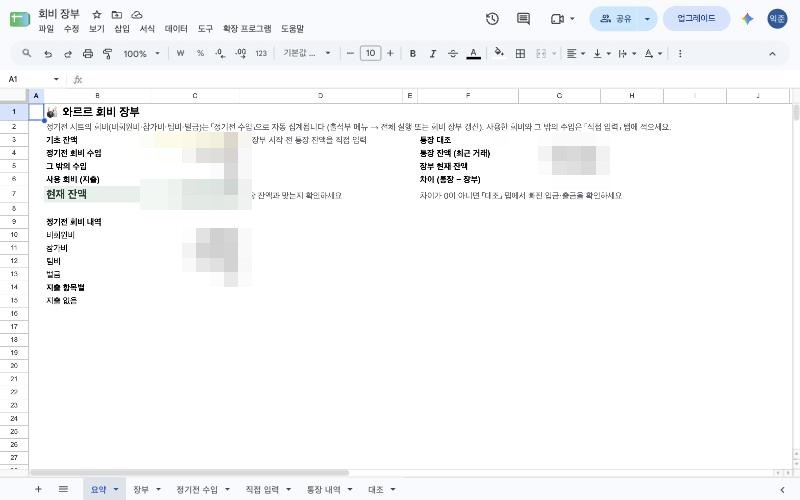Screen dimensions: 800x500
Task: Search the menus magnifier icon
Action: tap(27, 53)
